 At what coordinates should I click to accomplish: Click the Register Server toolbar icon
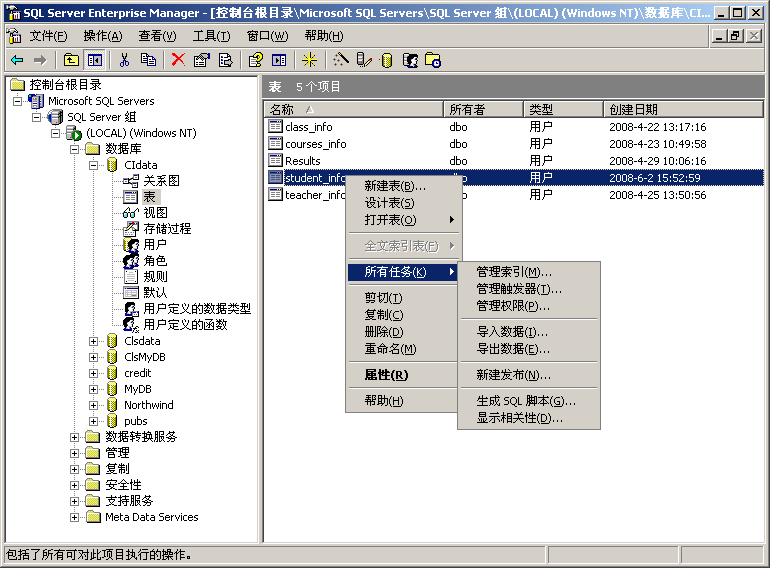364,60
